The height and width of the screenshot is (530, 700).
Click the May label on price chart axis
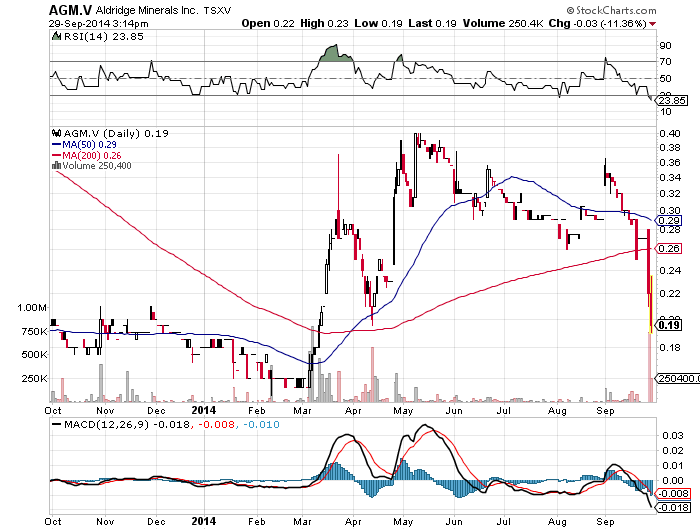coord(403,410)
